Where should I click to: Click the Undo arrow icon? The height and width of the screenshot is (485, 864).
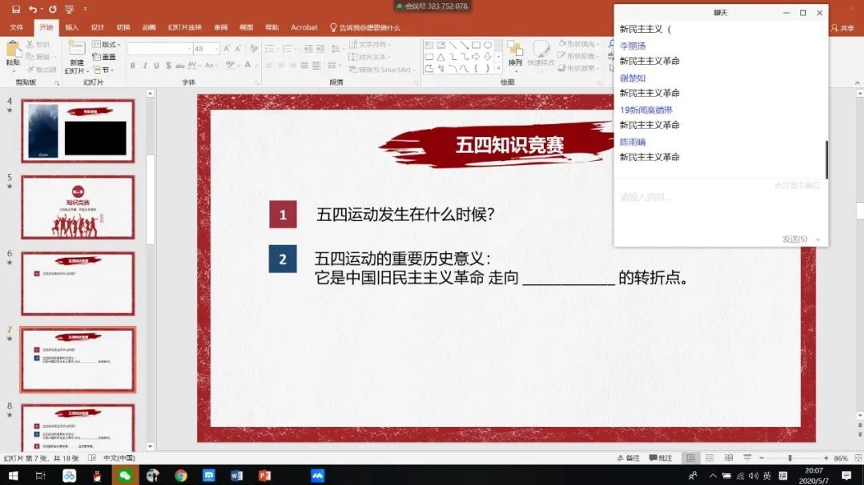33,9
